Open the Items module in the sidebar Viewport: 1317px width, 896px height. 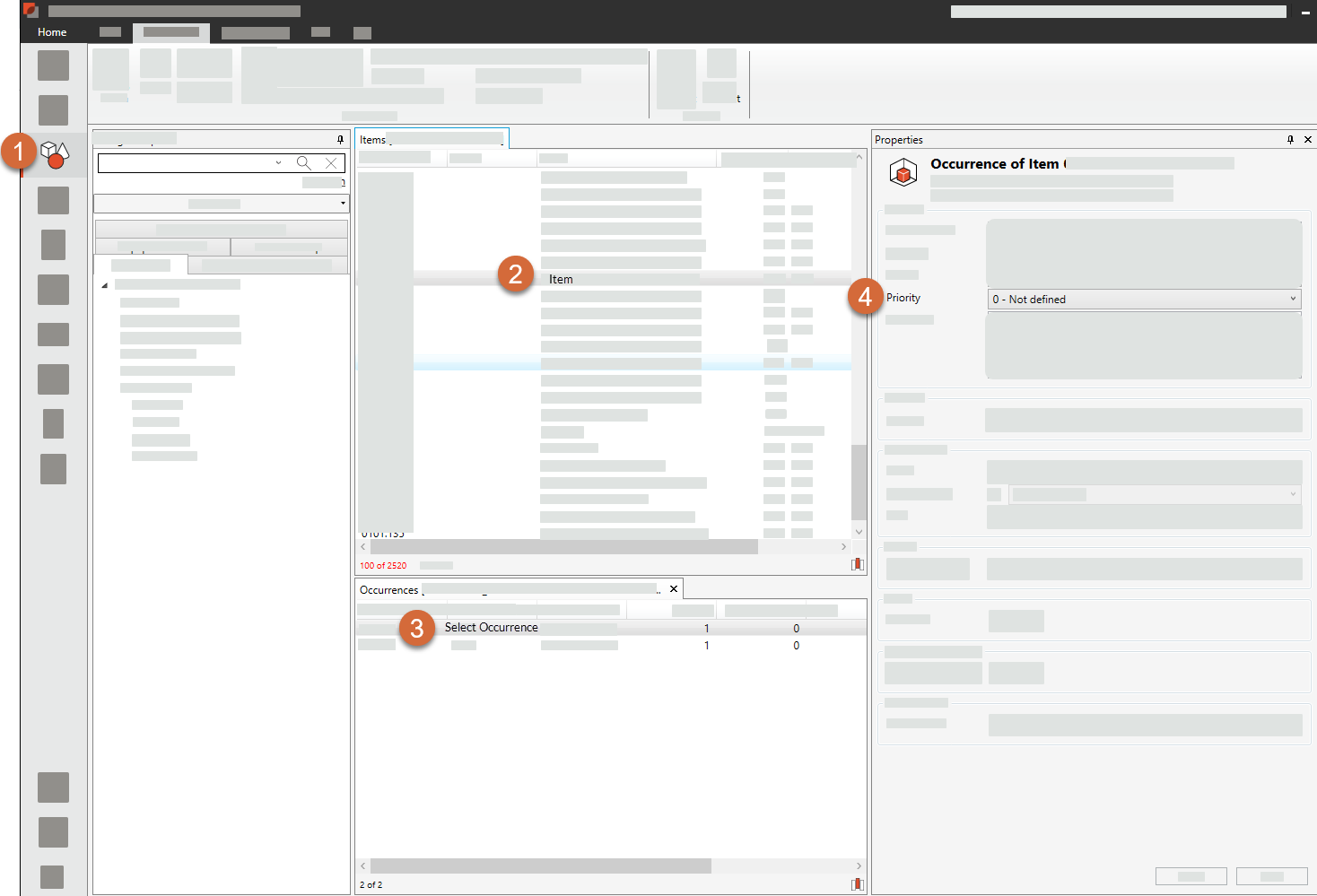(54, 154)
